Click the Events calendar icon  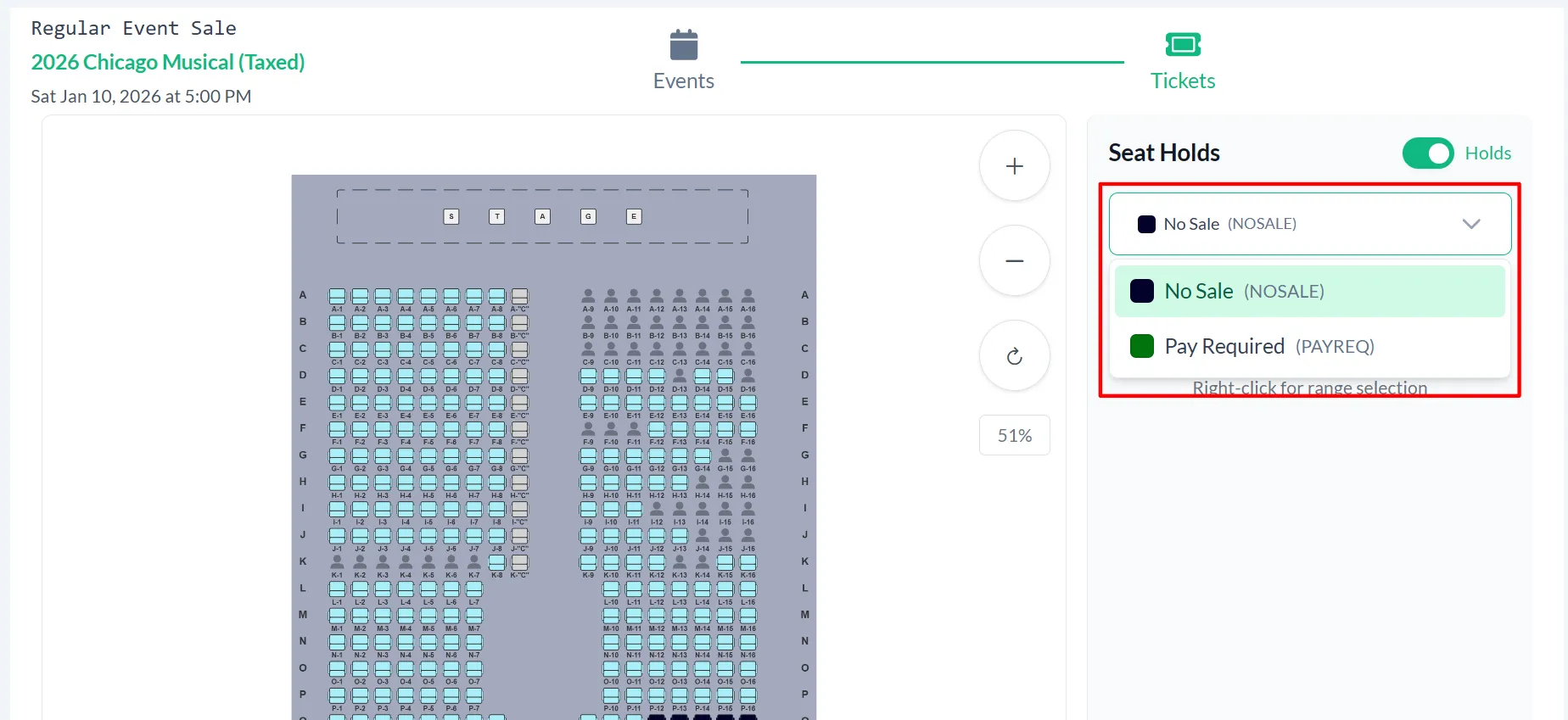(x=683, y=45)
